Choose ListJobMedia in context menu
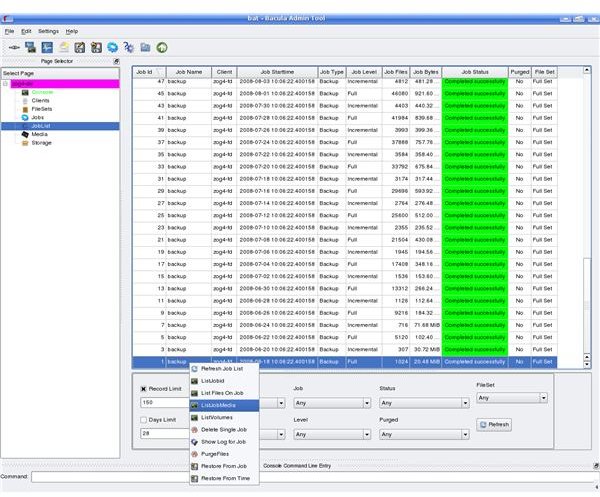The image size is (600, 497). (x=224, y=405)
